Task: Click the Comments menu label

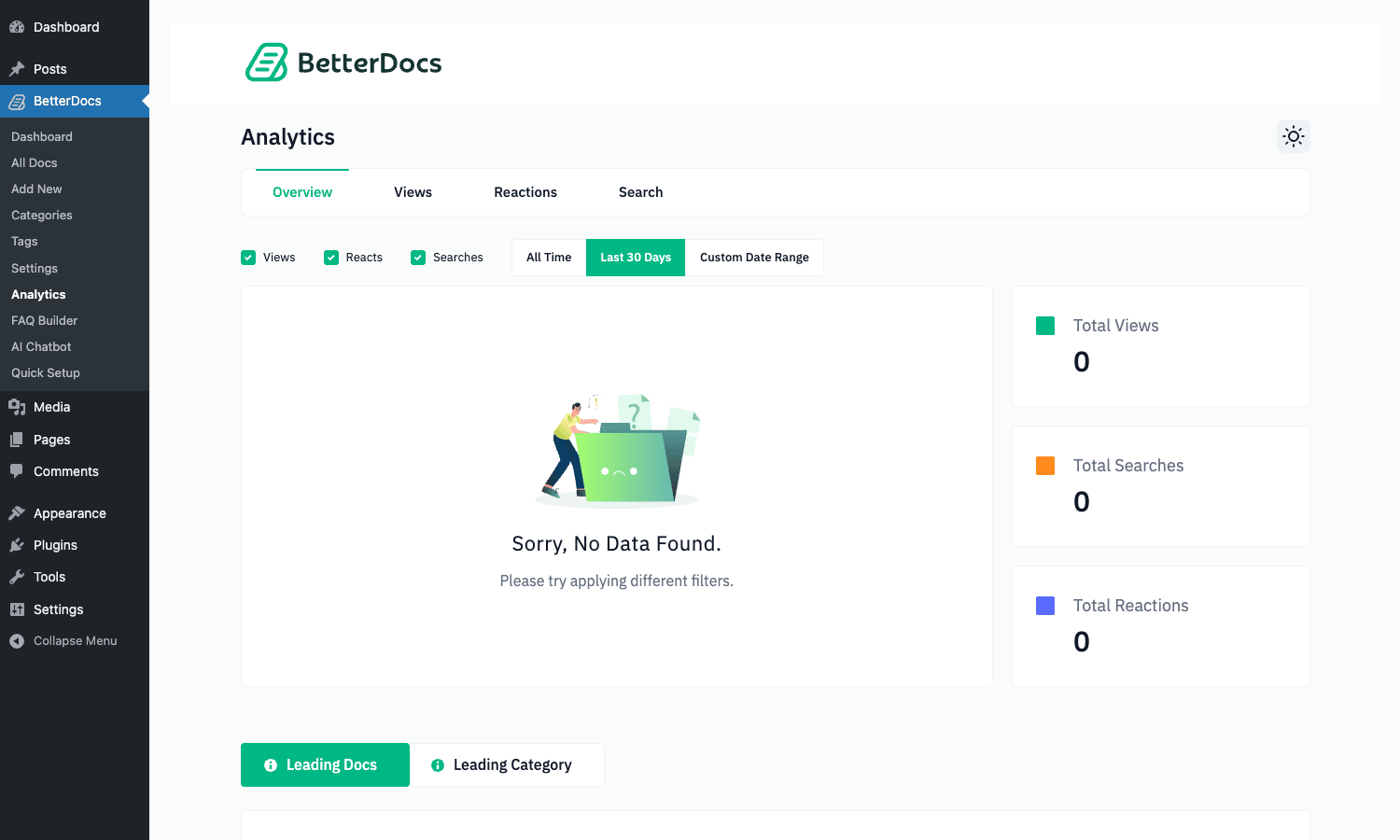Action: 66,471
